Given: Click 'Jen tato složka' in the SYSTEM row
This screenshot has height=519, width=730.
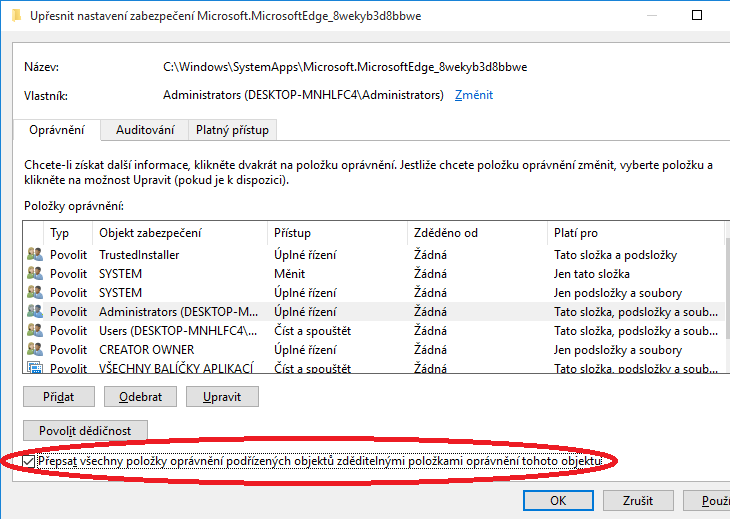Looking at the screenshot, I should coord(592,274).
